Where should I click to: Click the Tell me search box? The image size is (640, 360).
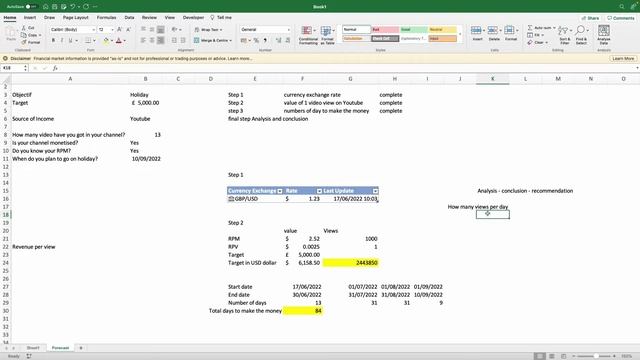(x=221, y=18)
